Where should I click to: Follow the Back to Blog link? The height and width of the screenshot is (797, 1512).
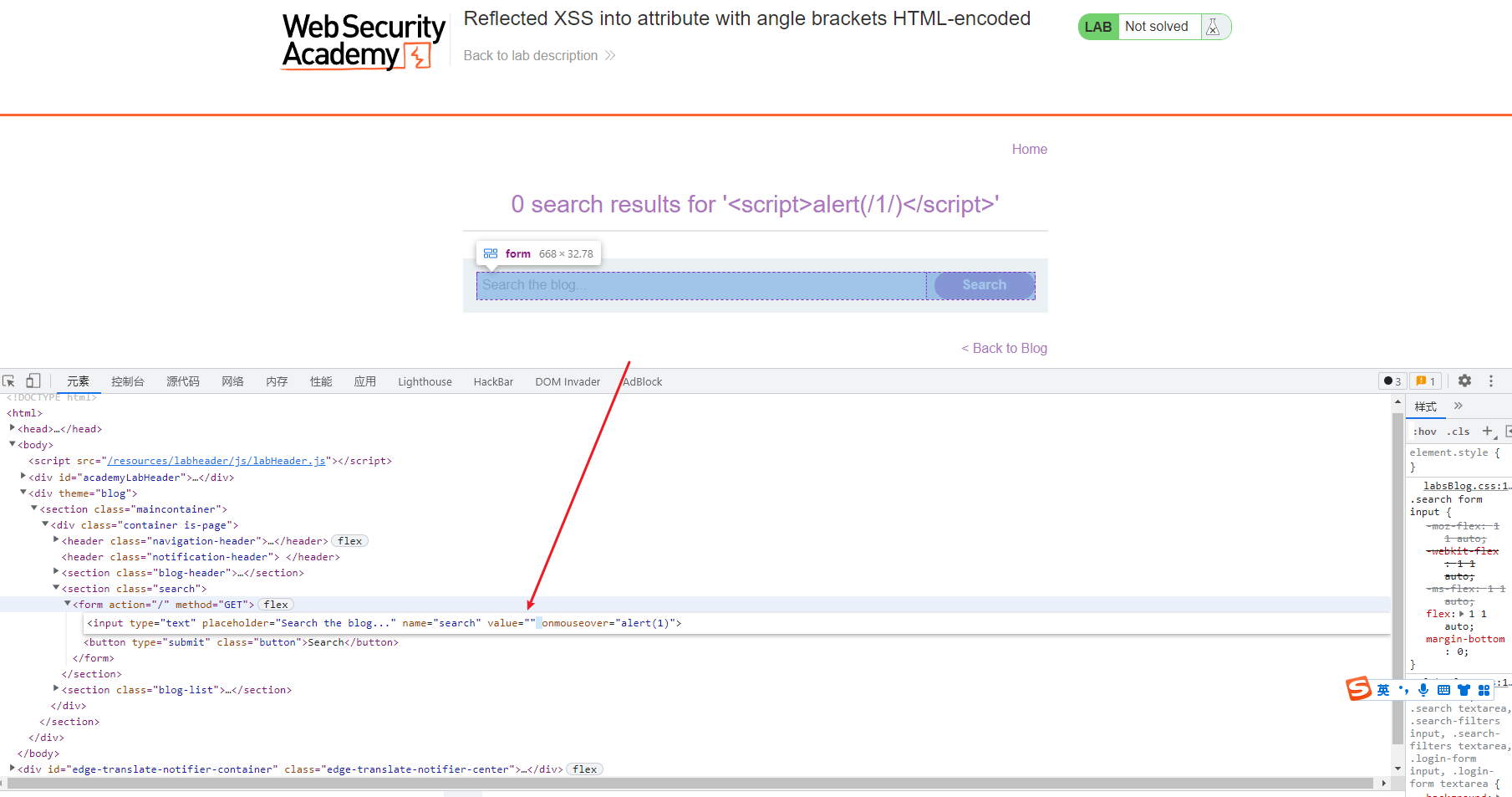1004,348
